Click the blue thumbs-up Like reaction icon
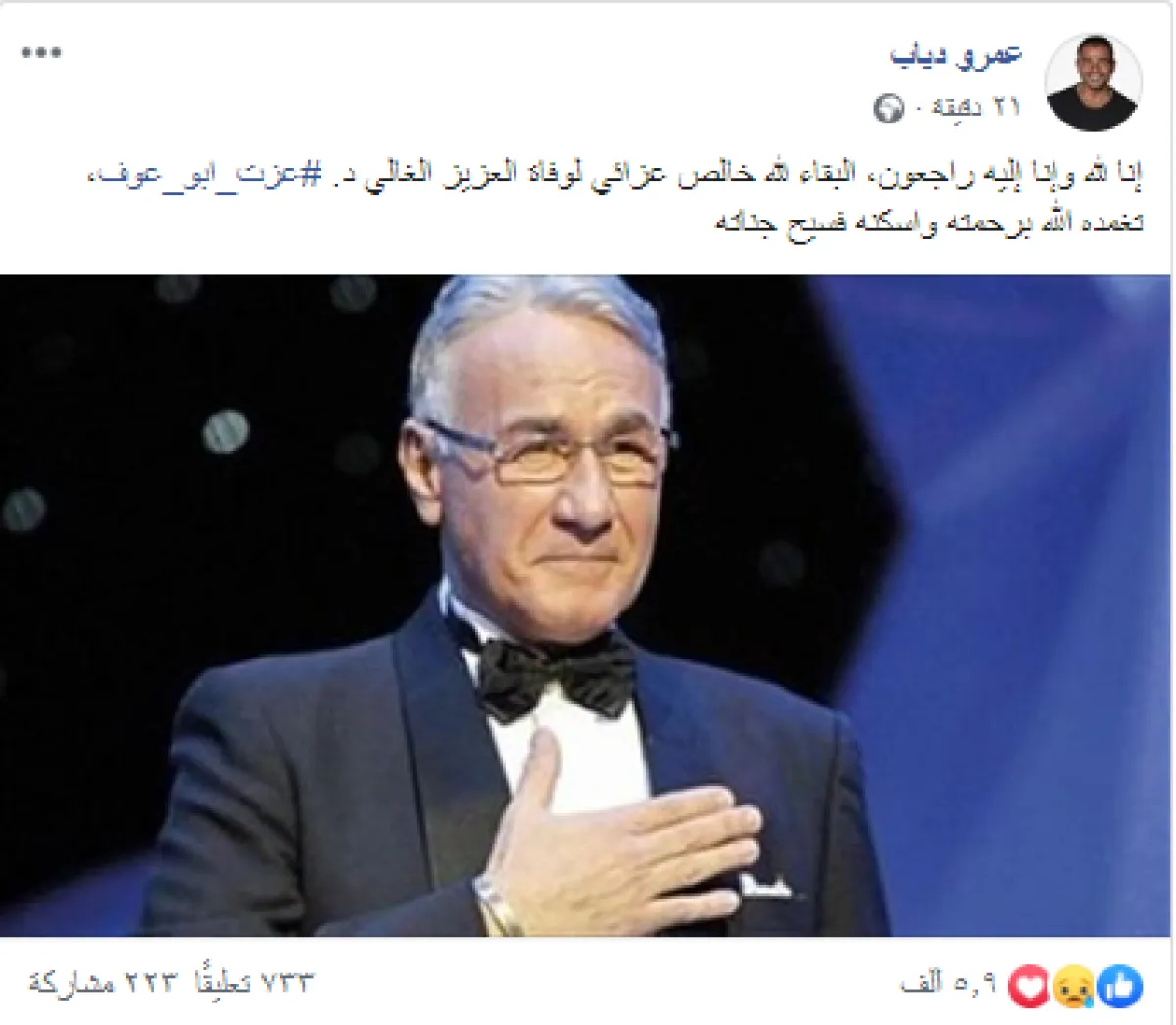Image resolution: width=1176 pixels, height=1025 pixels. [x=1119, y=984]
